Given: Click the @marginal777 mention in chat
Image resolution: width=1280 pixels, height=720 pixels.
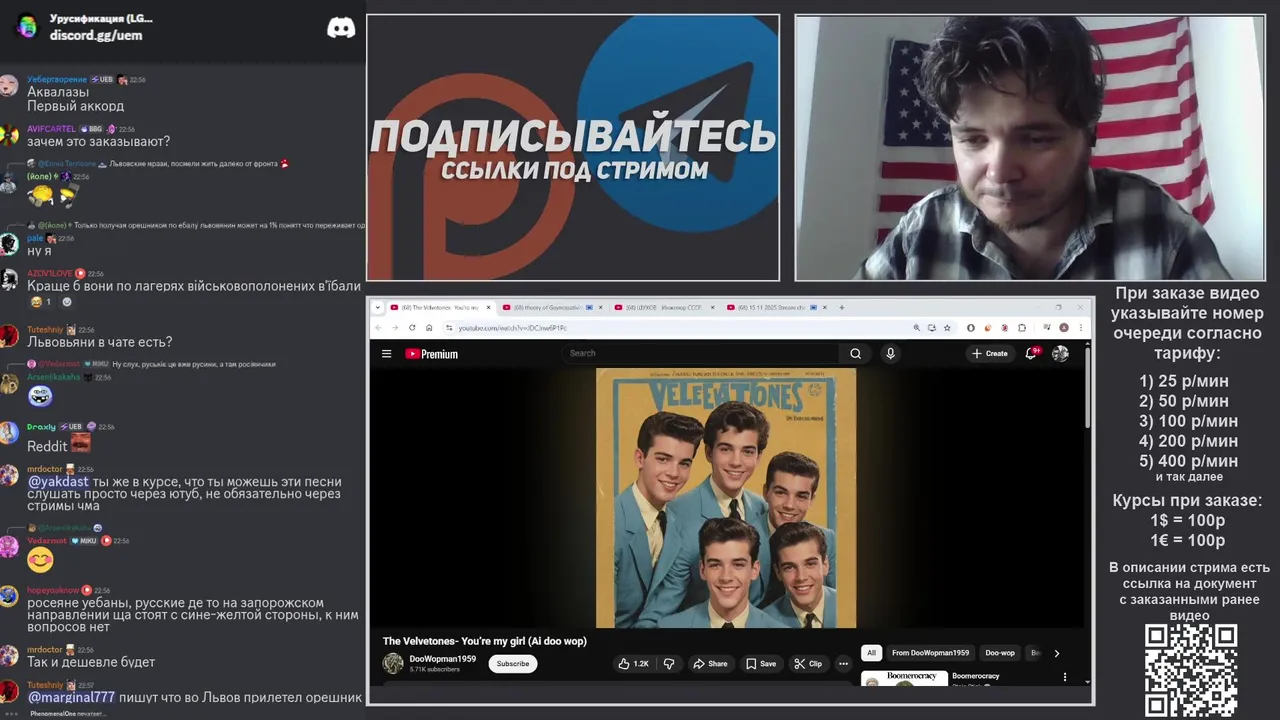Looking at the screenshot, I should (x=71, y=697).
